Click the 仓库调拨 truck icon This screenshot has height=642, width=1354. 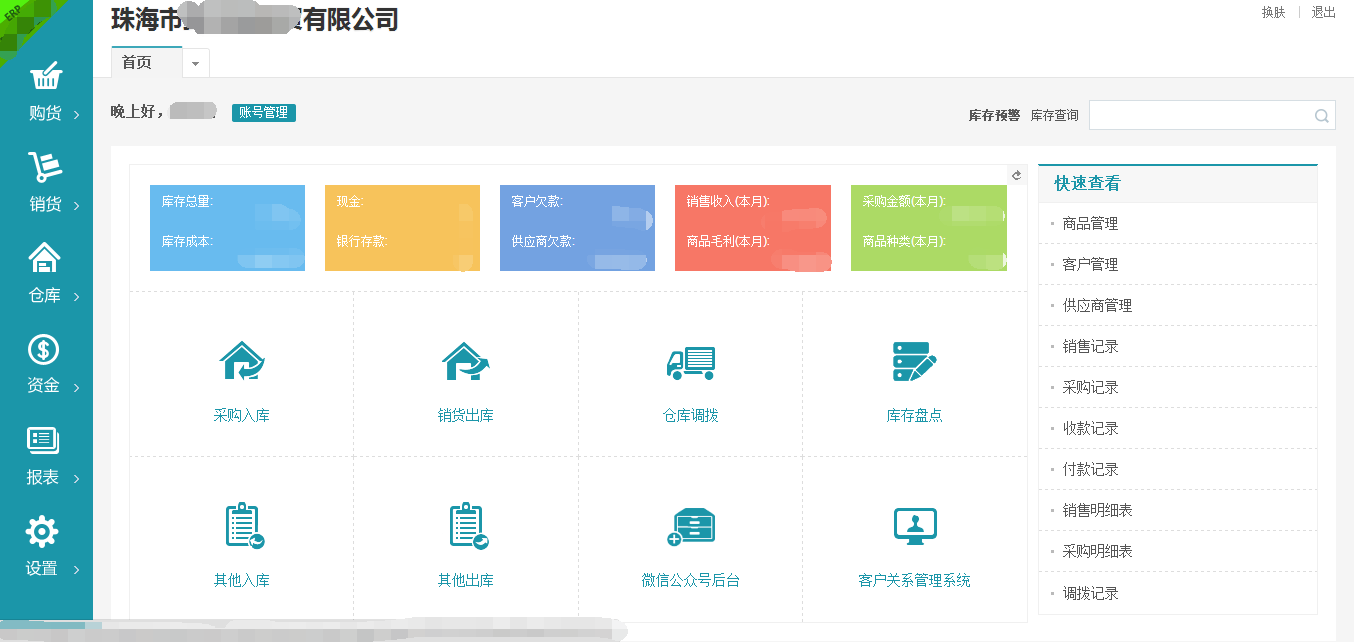(690, 362)
